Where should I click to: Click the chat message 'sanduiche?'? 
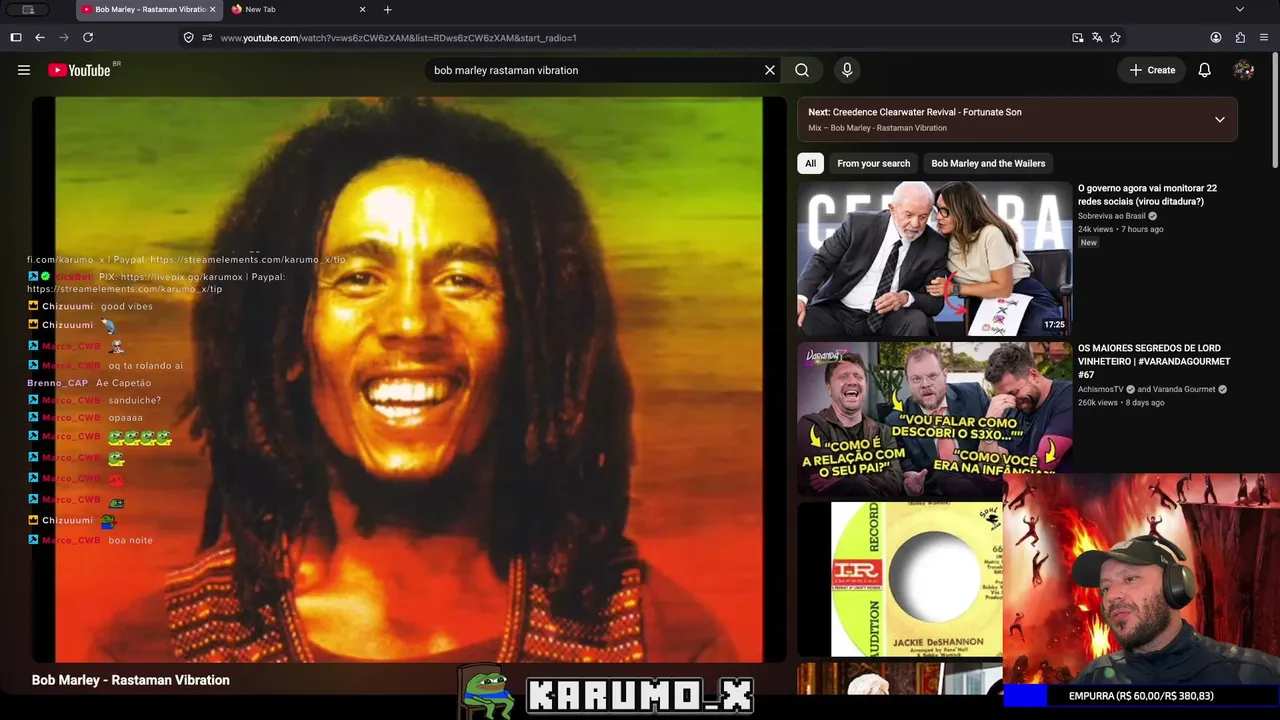click(135, 400)
